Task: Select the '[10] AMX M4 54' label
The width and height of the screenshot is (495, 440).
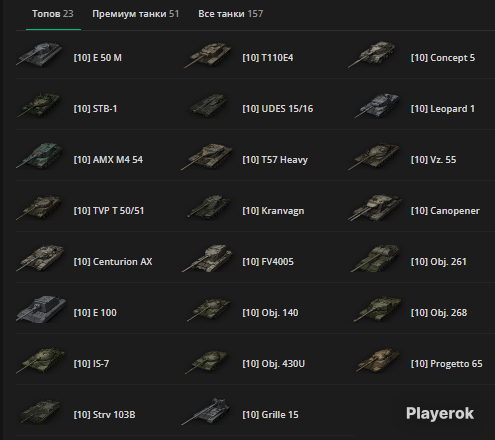Action: [108, 160]
